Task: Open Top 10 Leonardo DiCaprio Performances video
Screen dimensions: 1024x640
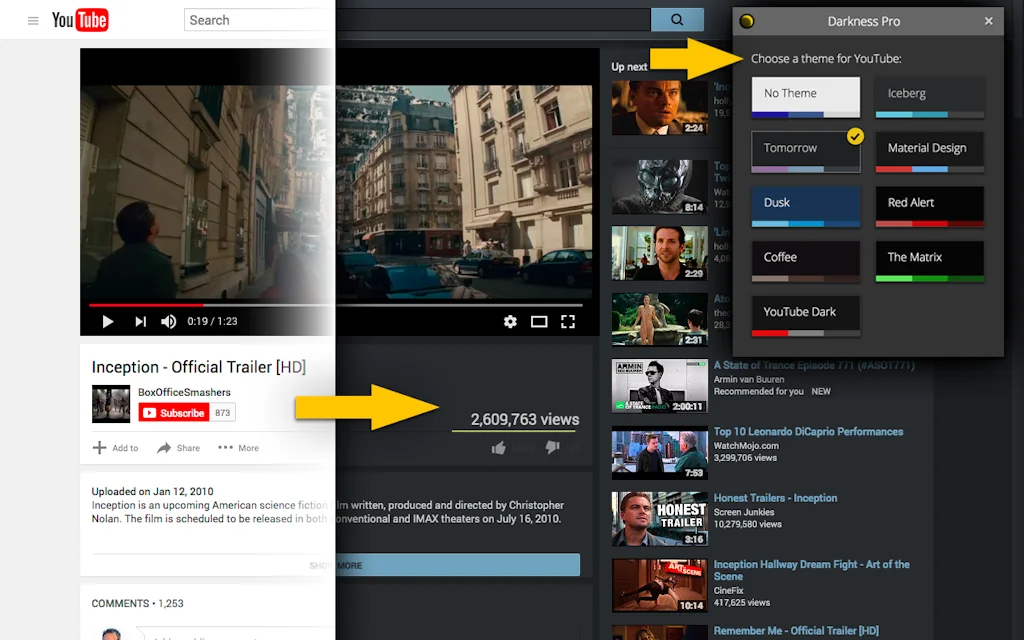Action: pyautogui.click(x=808, y=432)
